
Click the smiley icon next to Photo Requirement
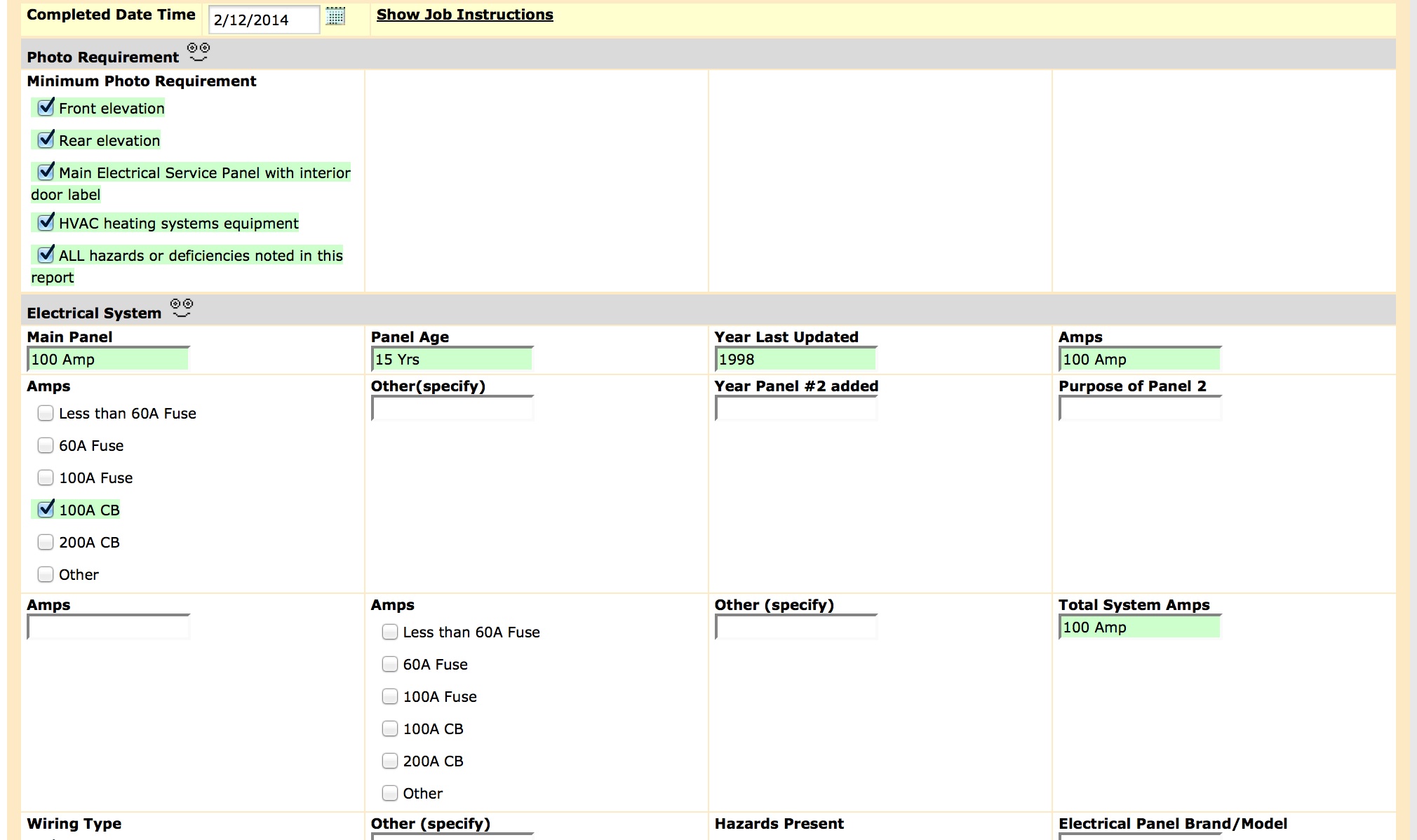pyautogui.click(x=199, y=52)
